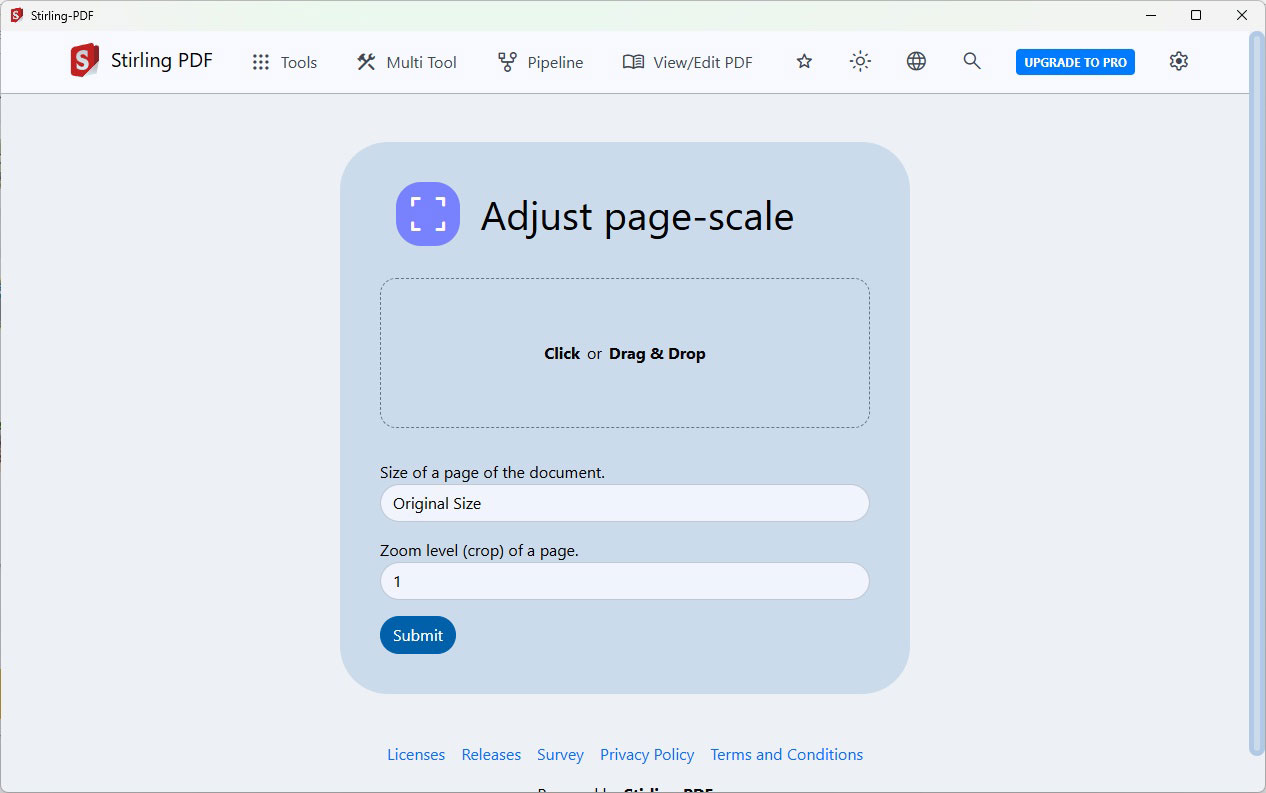Click the Adjust page-scale heading
Image resolution: width=1266 pixels, height=793 pixels.
click(x=637, y=216)
